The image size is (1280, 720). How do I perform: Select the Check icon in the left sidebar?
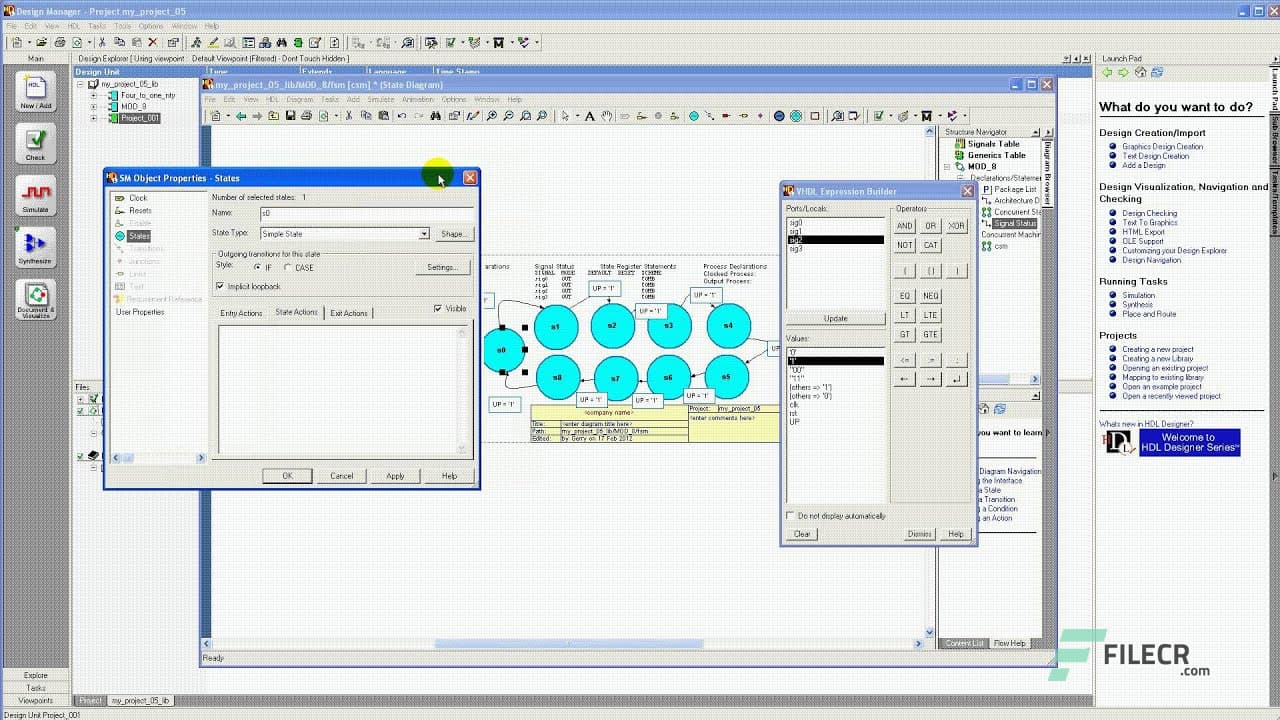click(34, 142)
